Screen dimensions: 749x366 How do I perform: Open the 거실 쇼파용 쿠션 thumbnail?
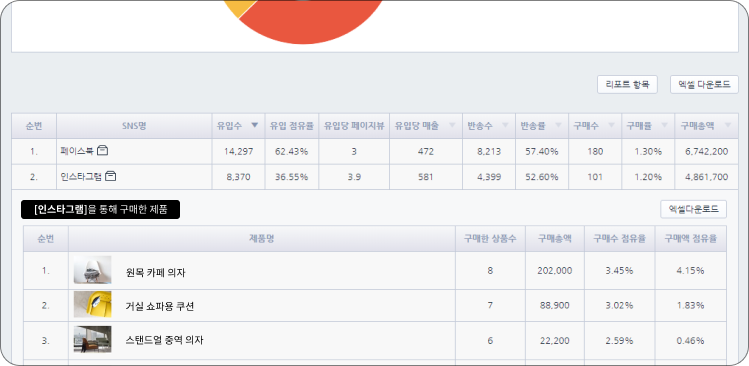[x=92, y=305]
